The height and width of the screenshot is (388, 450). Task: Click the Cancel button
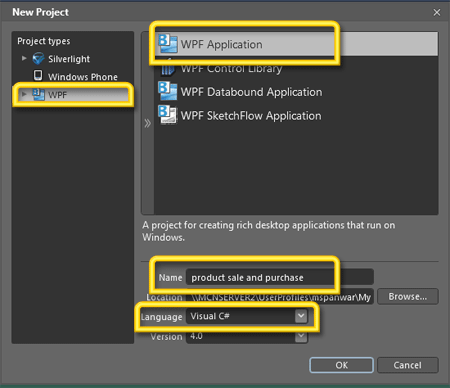(x=408, y=365)
